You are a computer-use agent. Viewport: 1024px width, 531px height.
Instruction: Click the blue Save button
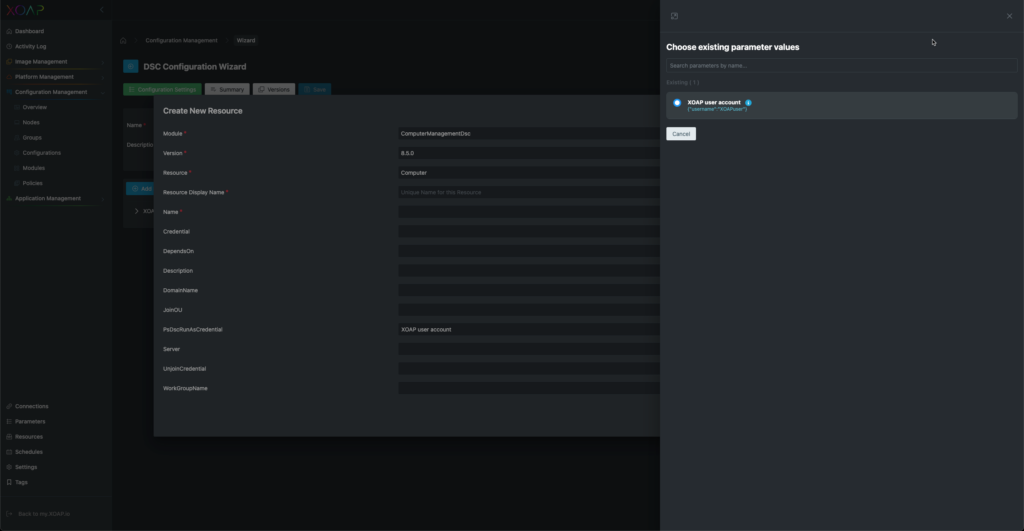tap(315, 89)
